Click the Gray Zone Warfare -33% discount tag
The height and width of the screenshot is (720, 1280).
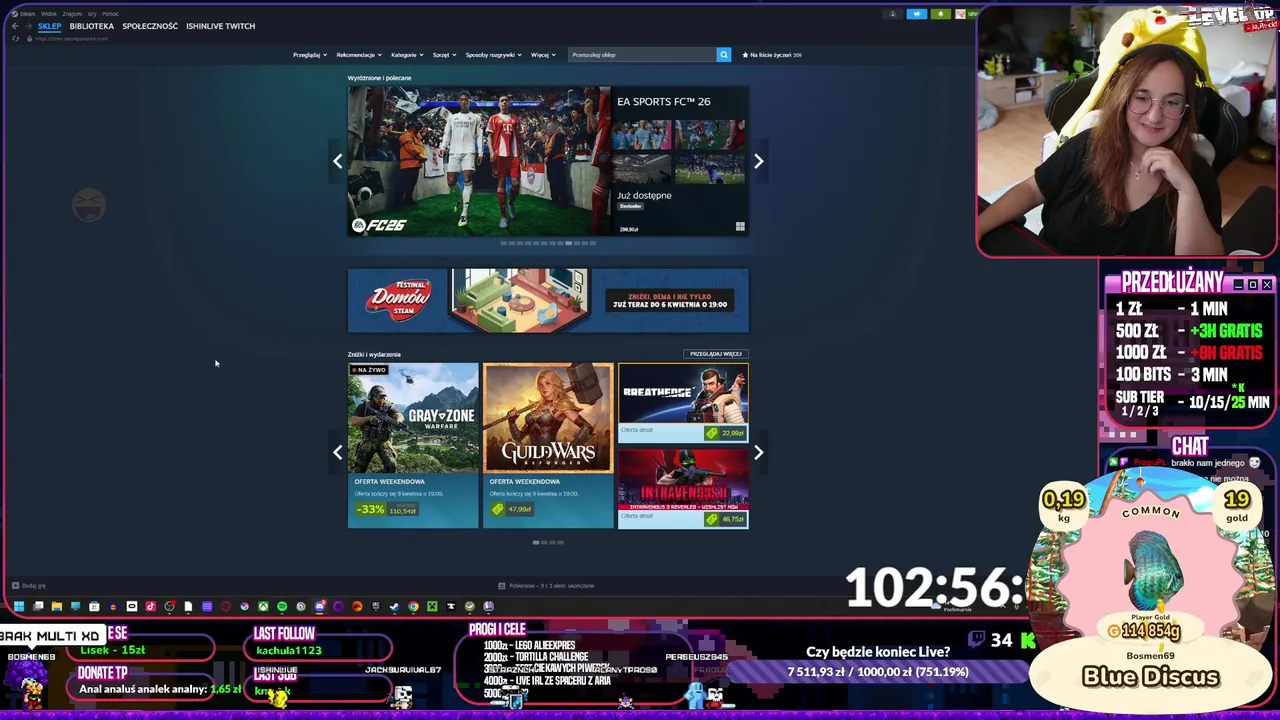point(370,509)
